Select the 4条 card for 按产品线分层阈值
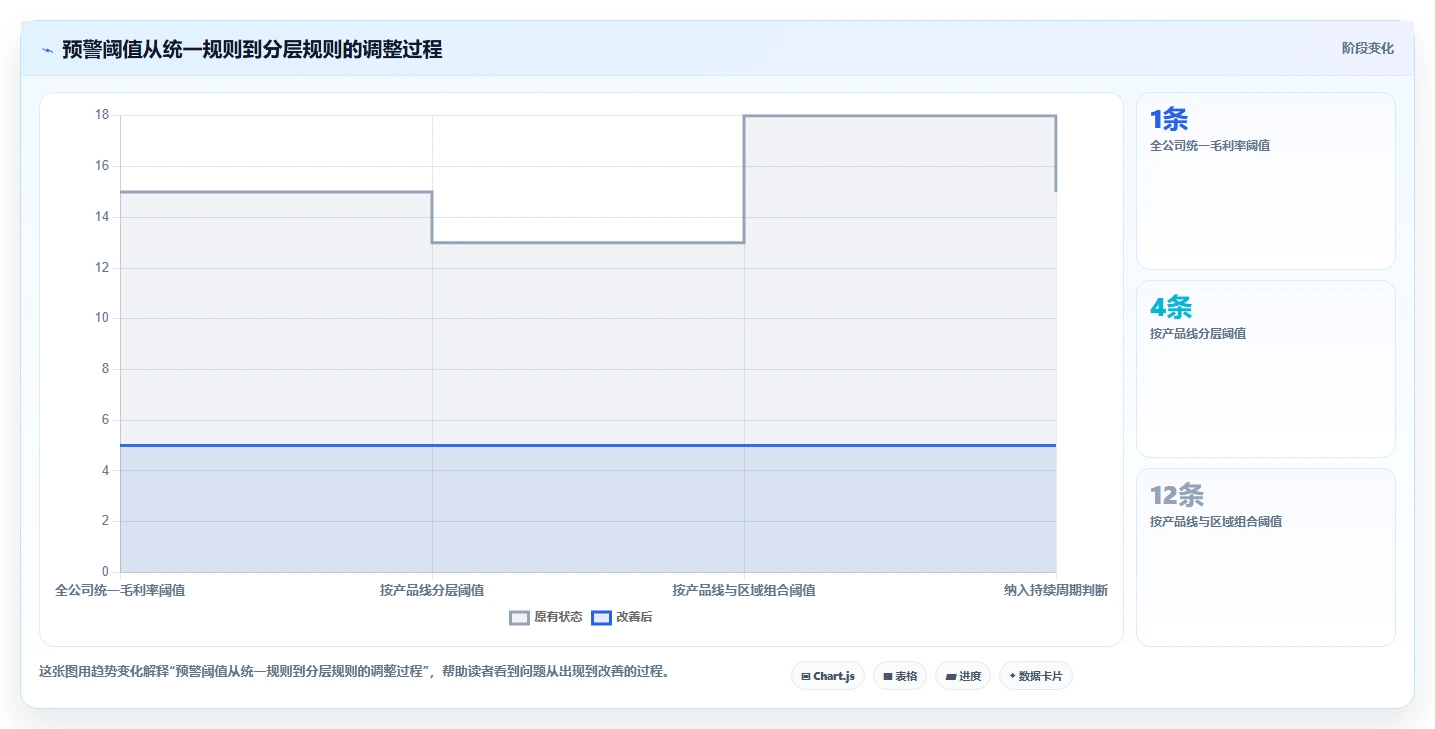1435x729 pixels. (x=1266, y=369)
